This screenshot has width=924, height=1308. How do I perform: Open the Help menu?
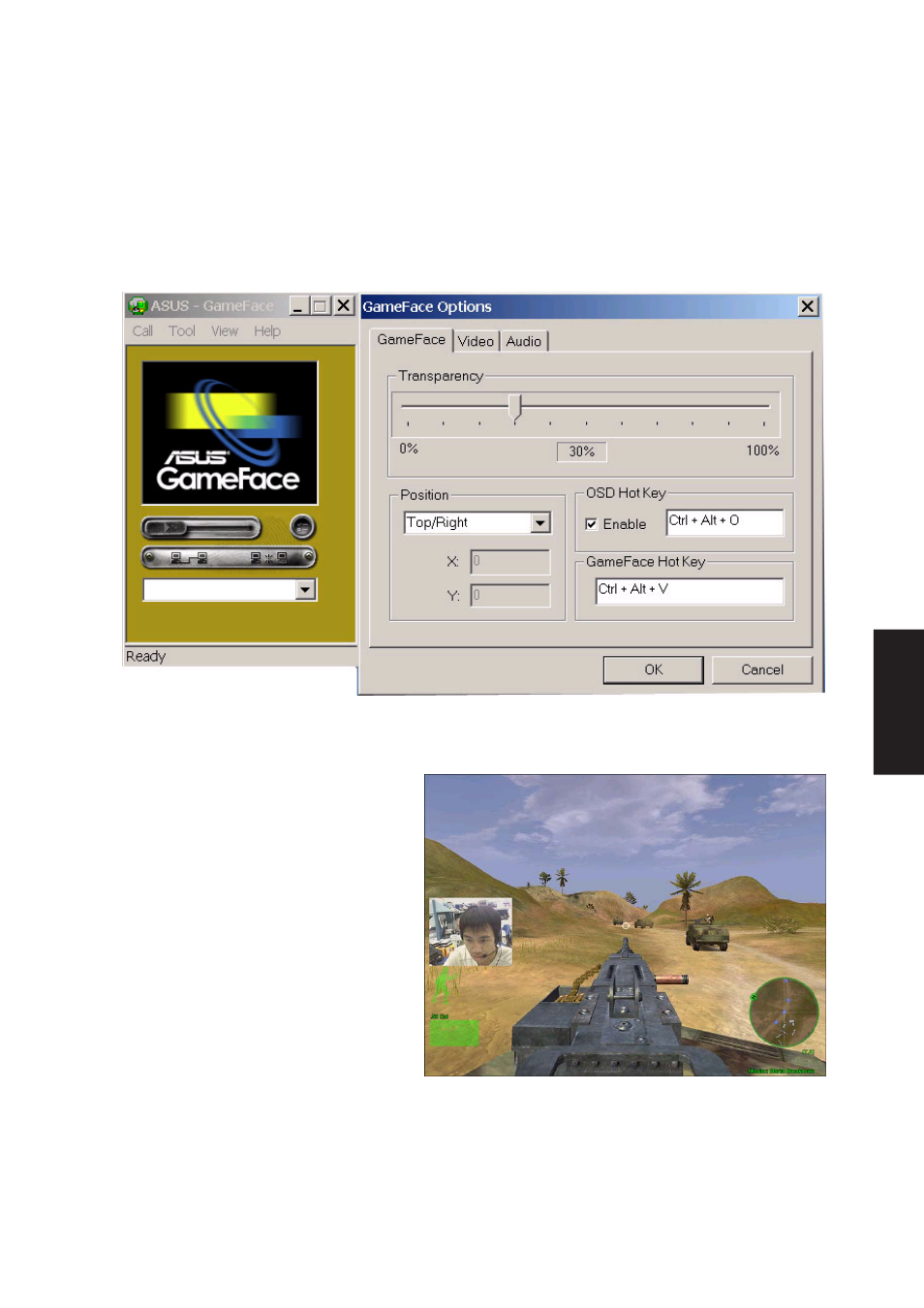click(x=267, y=331)
